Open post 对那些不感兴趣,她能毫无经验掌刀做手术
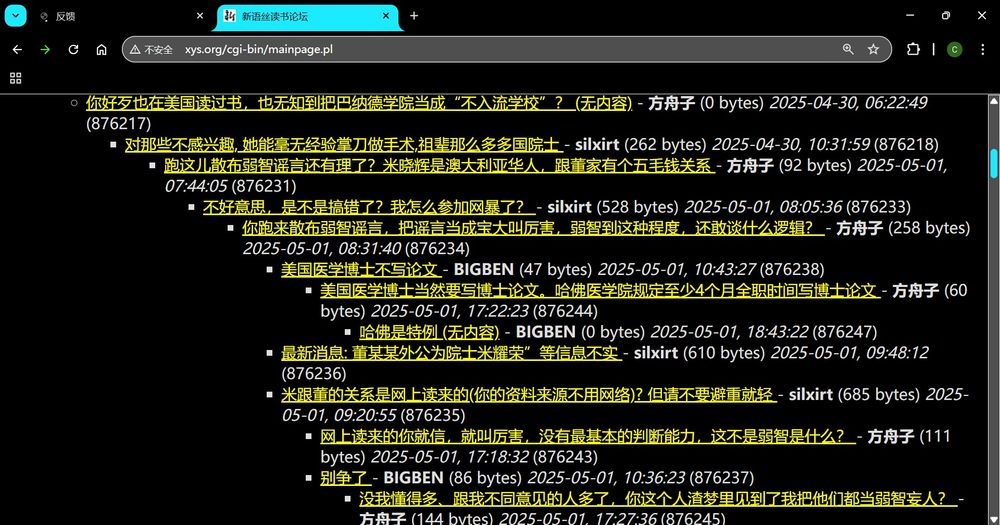Viewport: 1000px width, 525px height. [x=342, y=145]
